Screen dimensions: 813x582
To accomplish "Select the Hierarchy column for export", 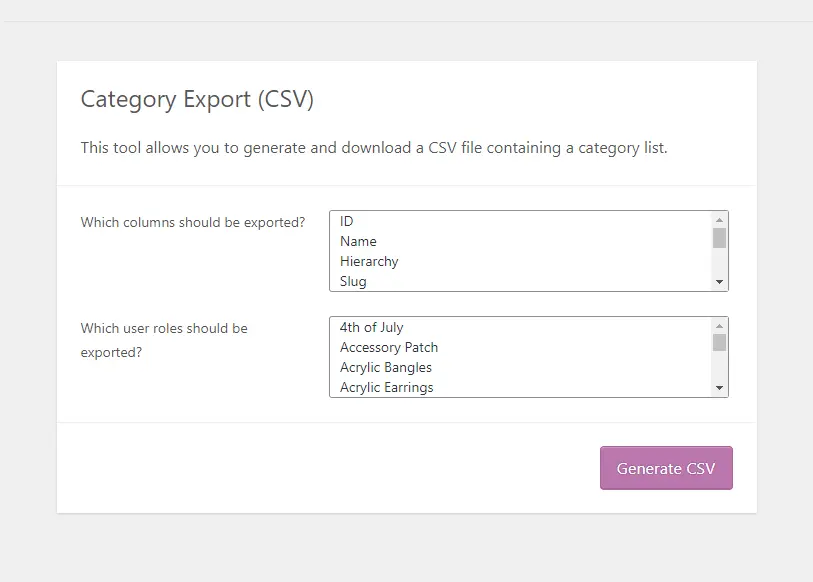I will (370, 261).
